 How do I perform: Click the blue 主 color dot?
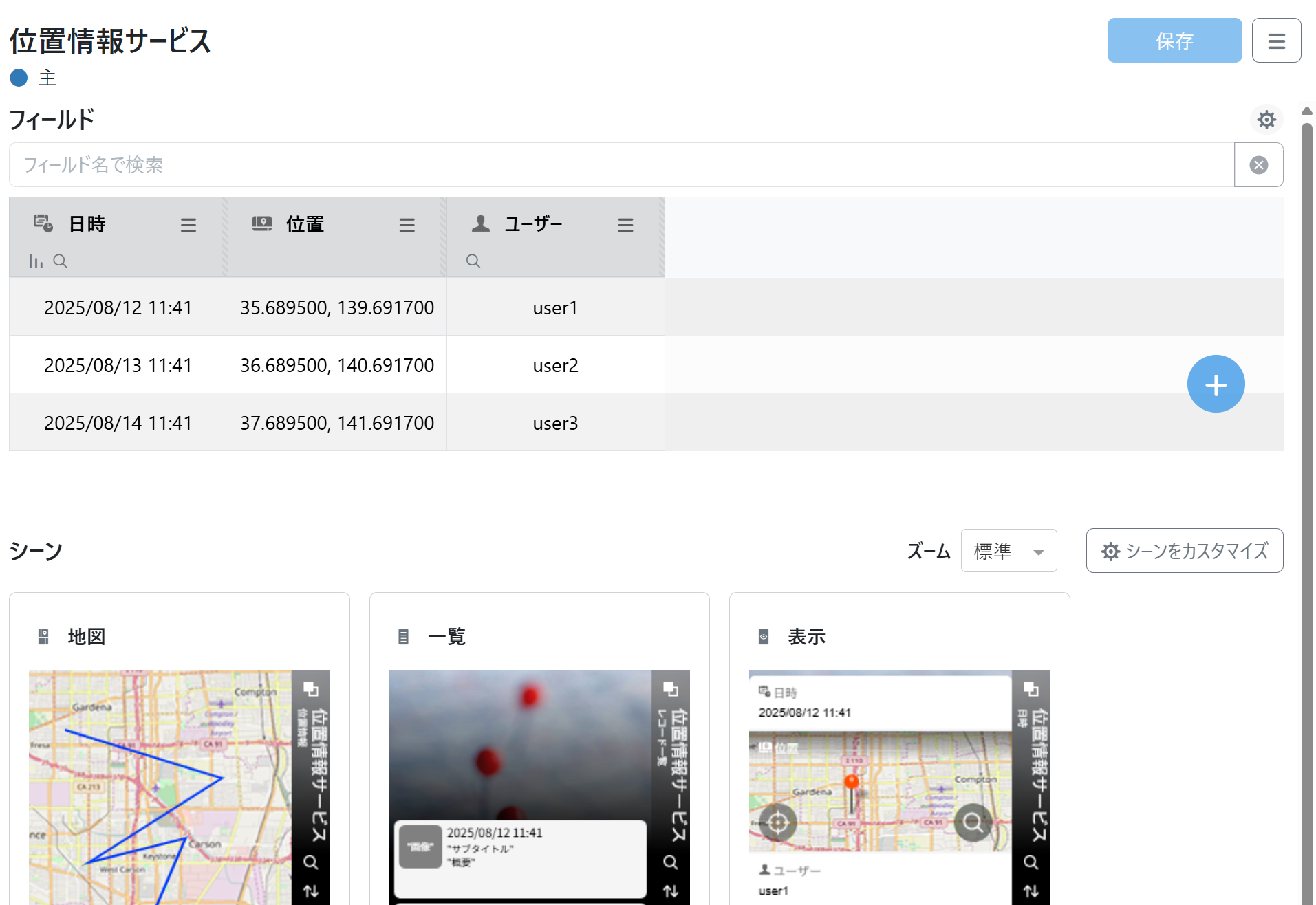coord(19,78)
